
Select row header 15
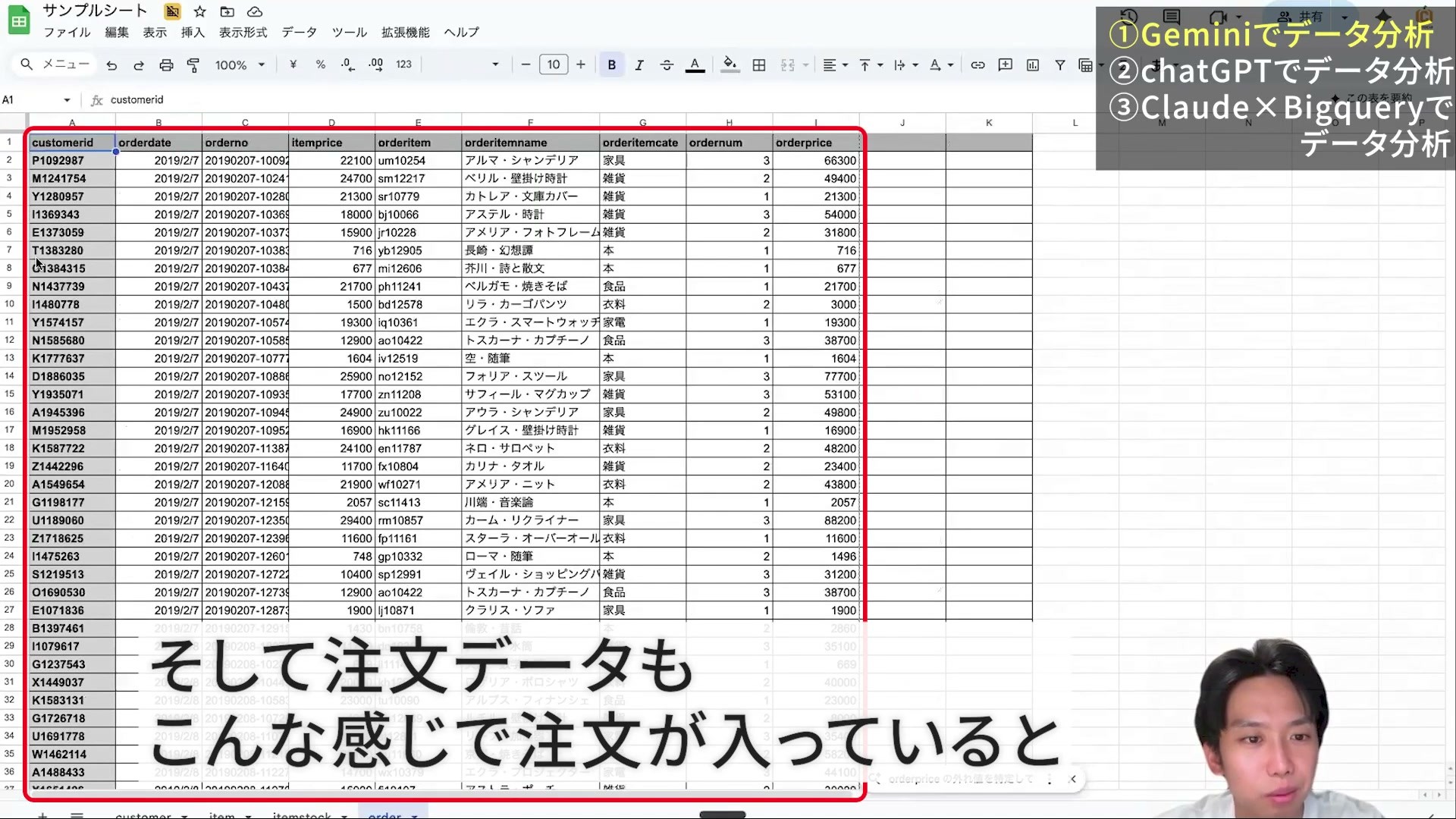coord(10,394)
